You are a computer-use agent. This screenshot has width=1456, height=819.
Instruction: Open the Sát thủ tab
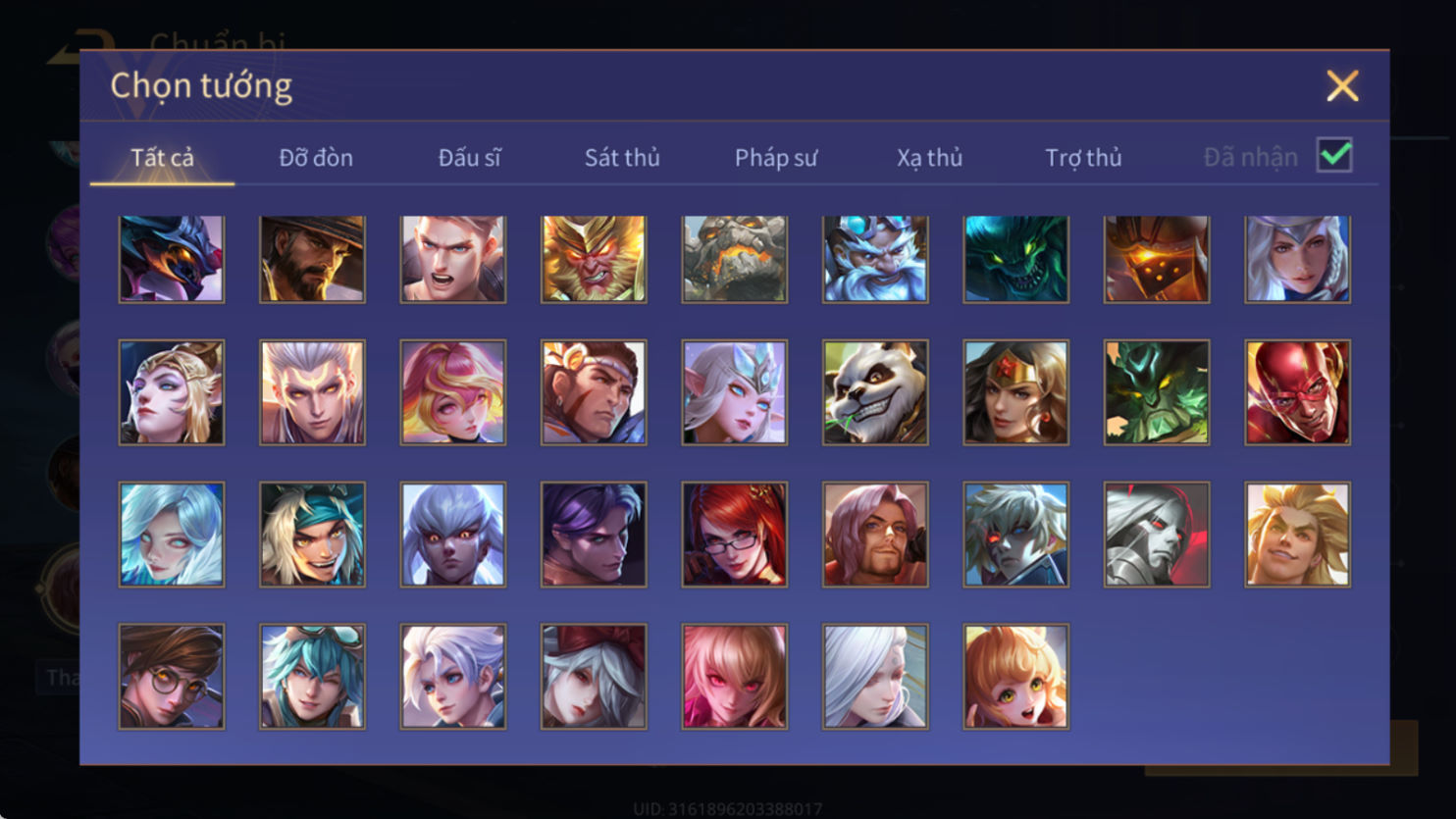[x=622, y=157]
